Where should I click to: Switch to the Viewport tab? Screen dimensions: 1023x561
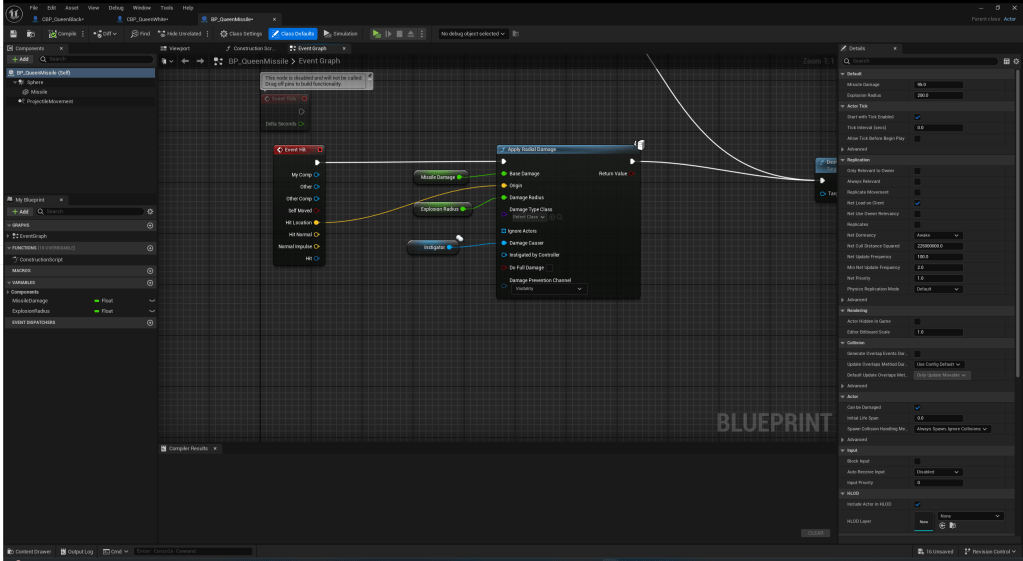click(177, 48)
